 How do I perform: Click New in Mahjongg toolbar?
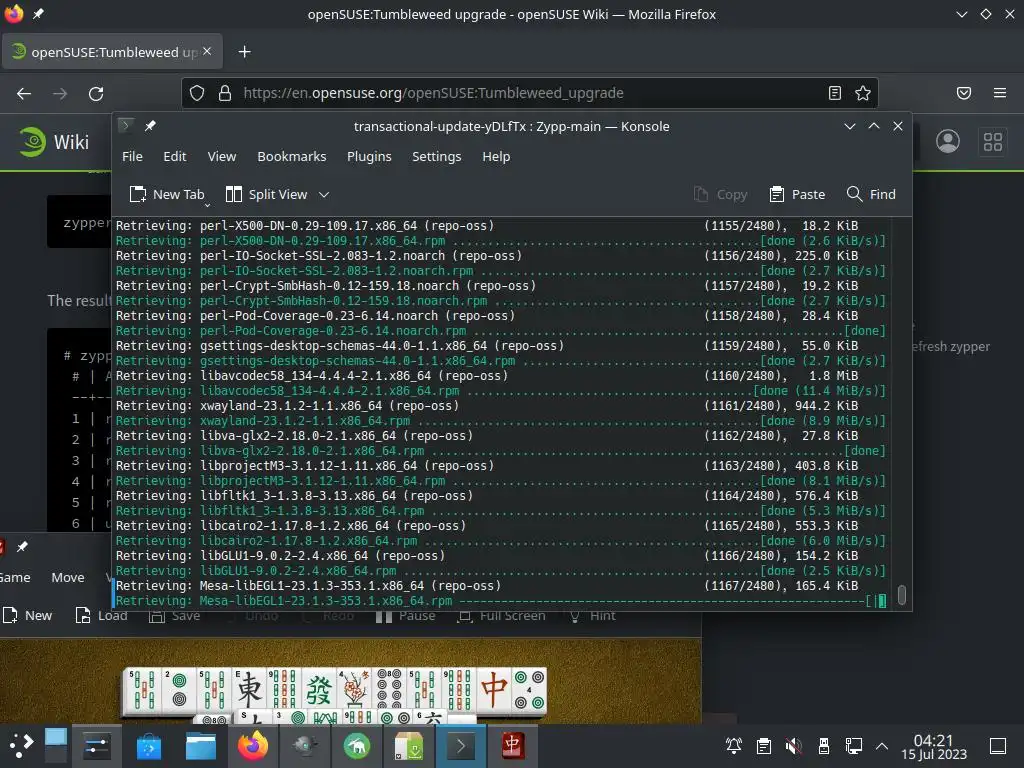(27, 615)
